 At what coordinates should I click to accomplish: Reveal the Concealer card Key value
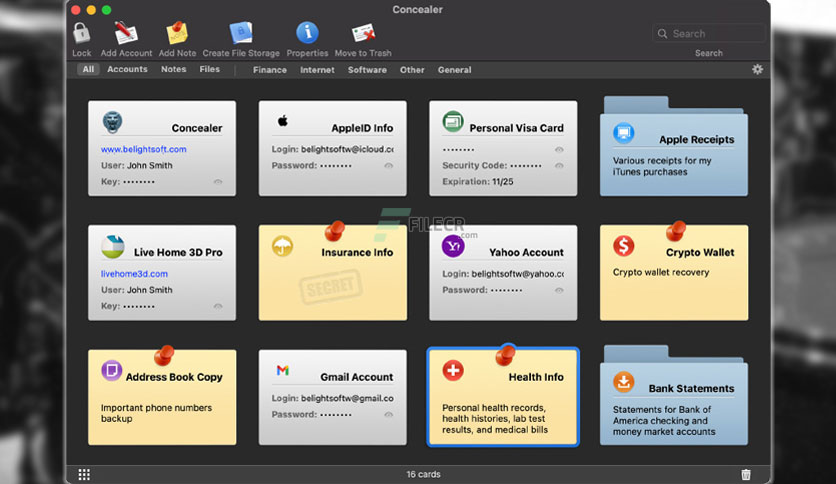[x=218, y=182]
